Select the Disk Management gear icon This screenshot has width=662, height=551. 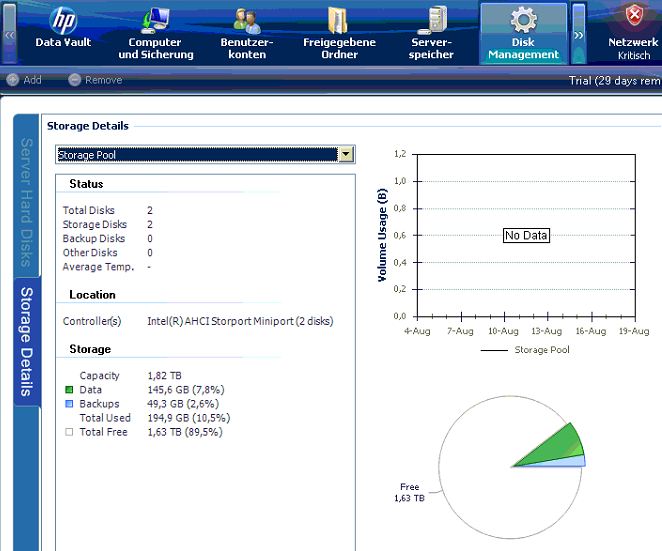click(523, 20)
